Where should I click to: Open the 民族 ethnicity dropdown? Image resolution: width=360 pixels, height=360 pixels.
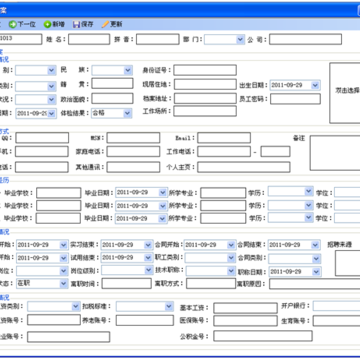click(128, 70)
